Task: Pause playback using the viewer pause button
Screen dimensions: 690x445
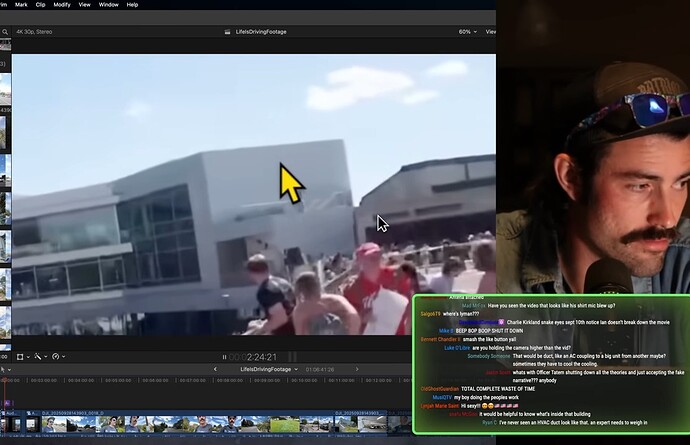Action: coord(224,356)
